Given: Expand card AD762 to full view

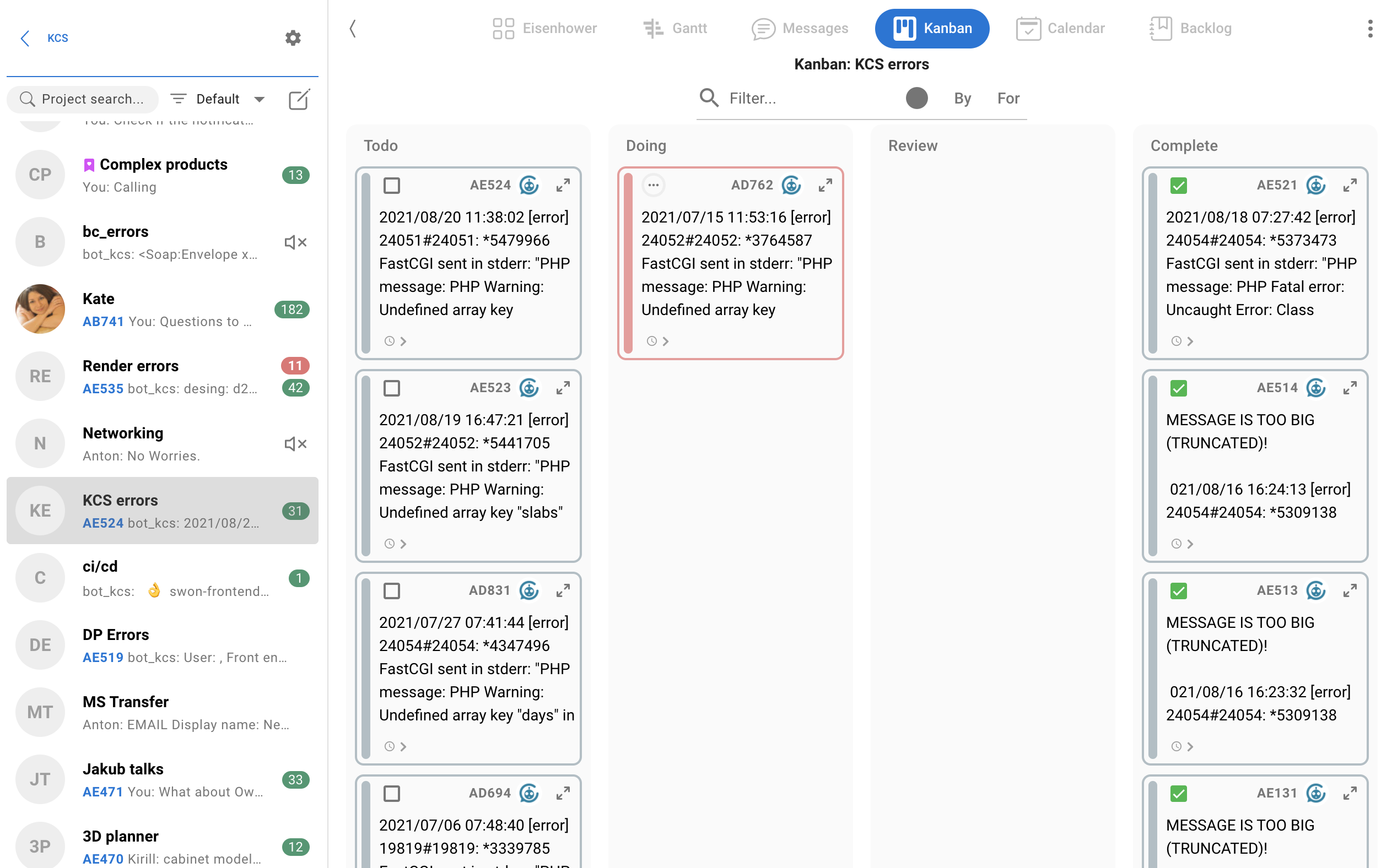Looking at the screenshot, I should (825, 185).
